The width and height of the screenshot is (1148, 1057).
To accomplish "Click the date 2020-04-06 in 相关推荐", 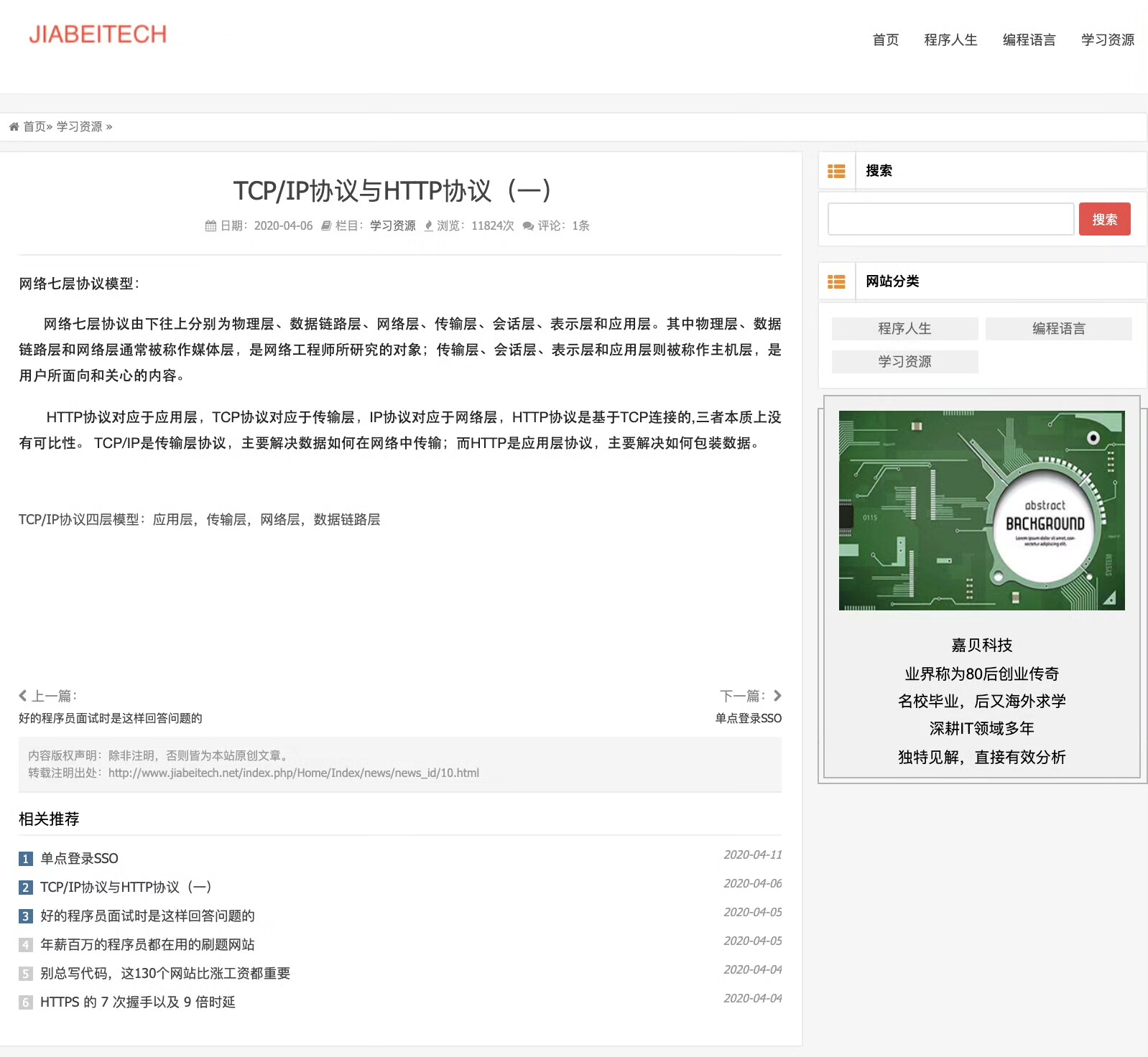I will 753,883.
